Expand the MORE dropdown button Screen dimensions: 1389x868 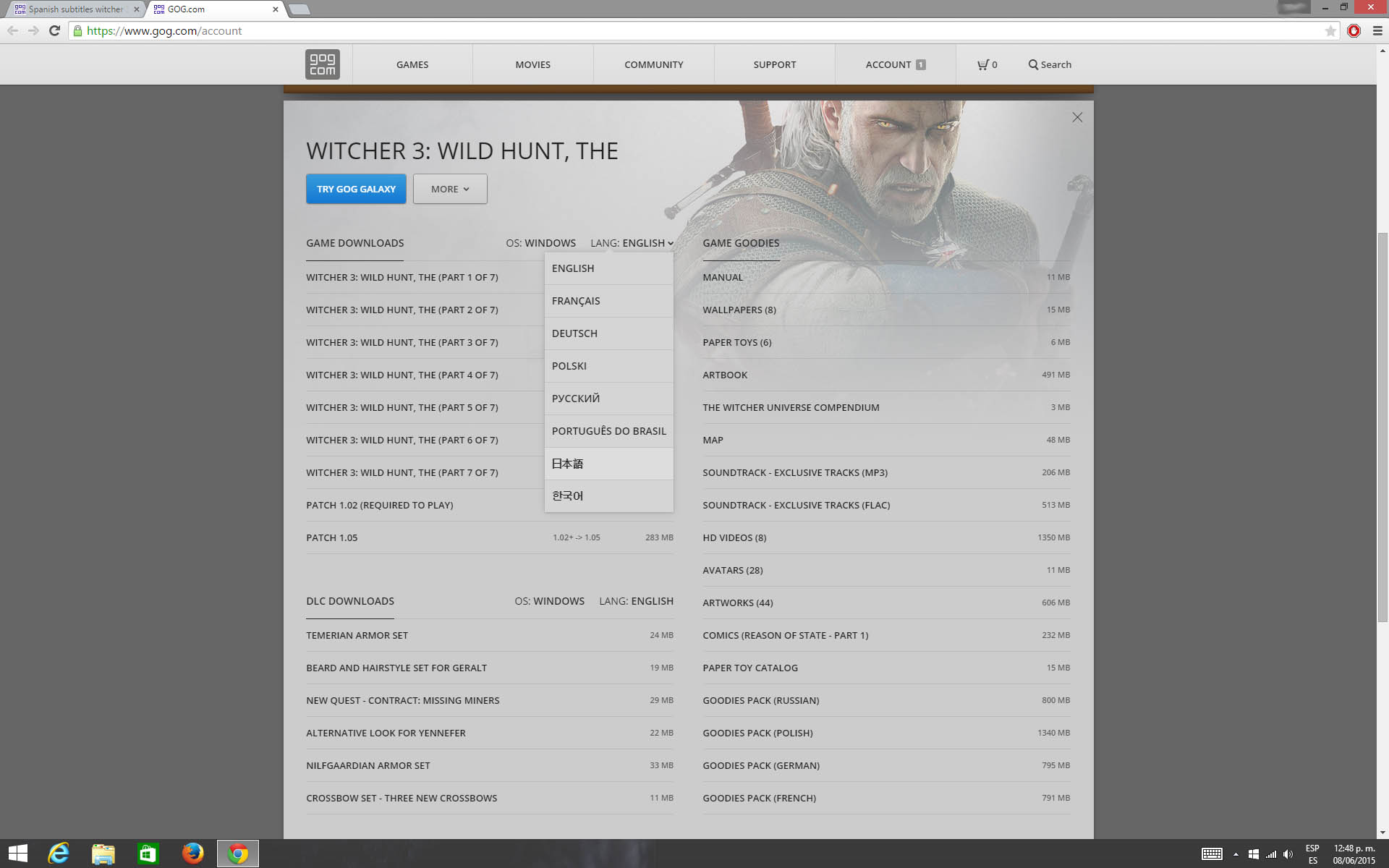(x=450, y=189)
